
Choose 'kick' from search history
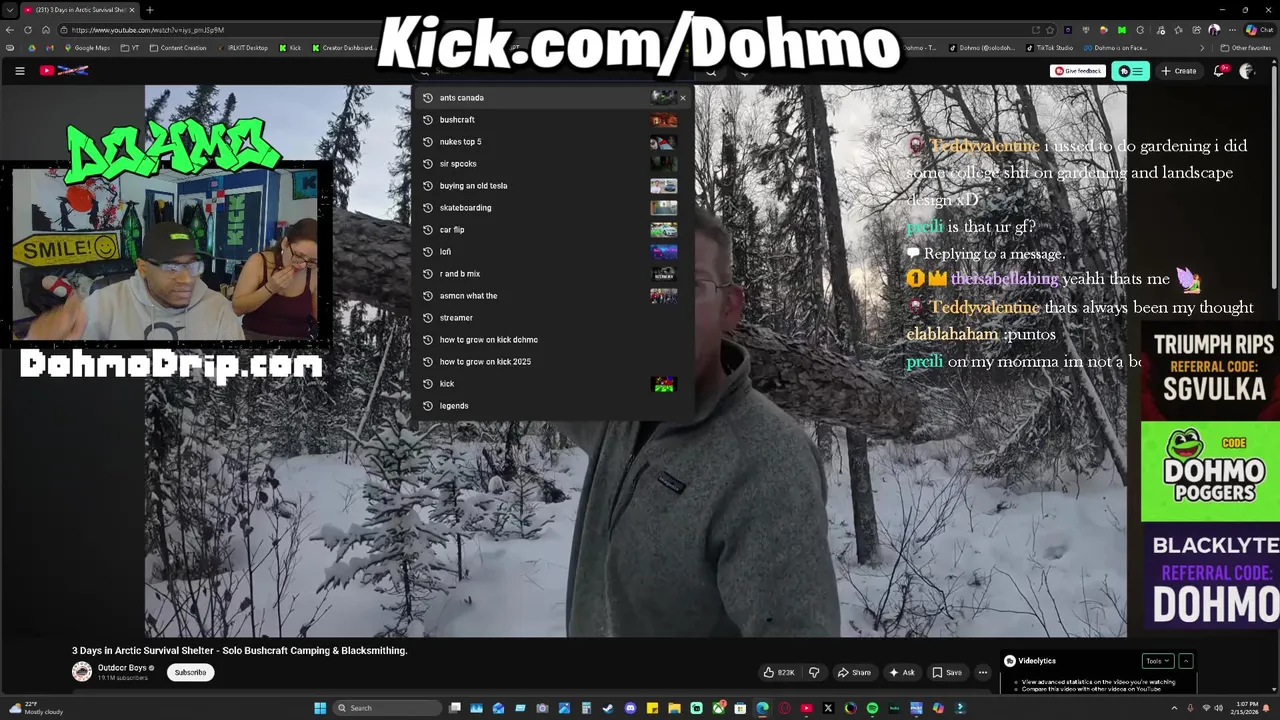coord(552,384)
